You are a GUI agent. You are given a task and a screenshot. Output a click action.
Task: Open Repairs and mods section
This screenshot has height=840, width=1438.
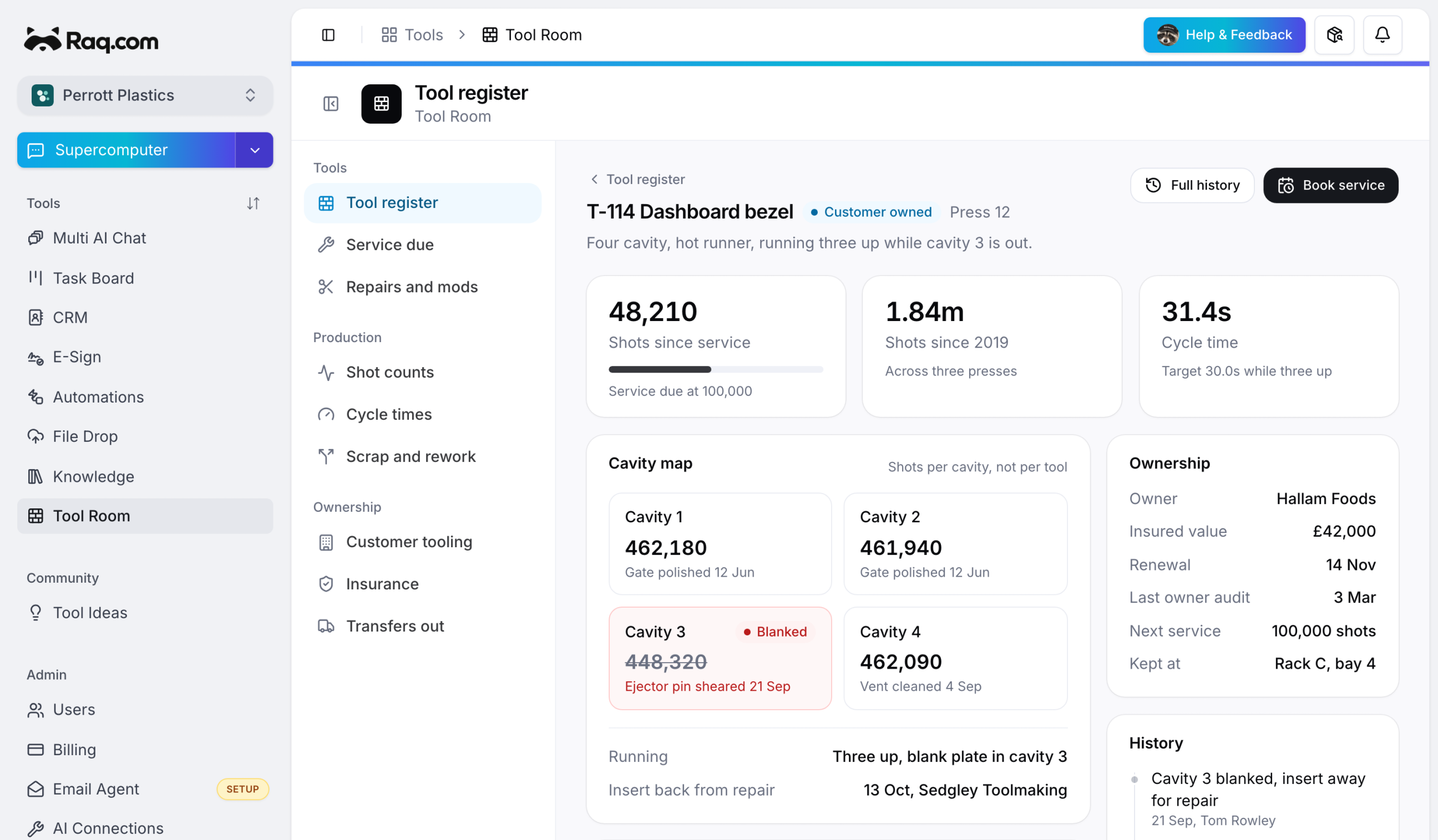422,287
